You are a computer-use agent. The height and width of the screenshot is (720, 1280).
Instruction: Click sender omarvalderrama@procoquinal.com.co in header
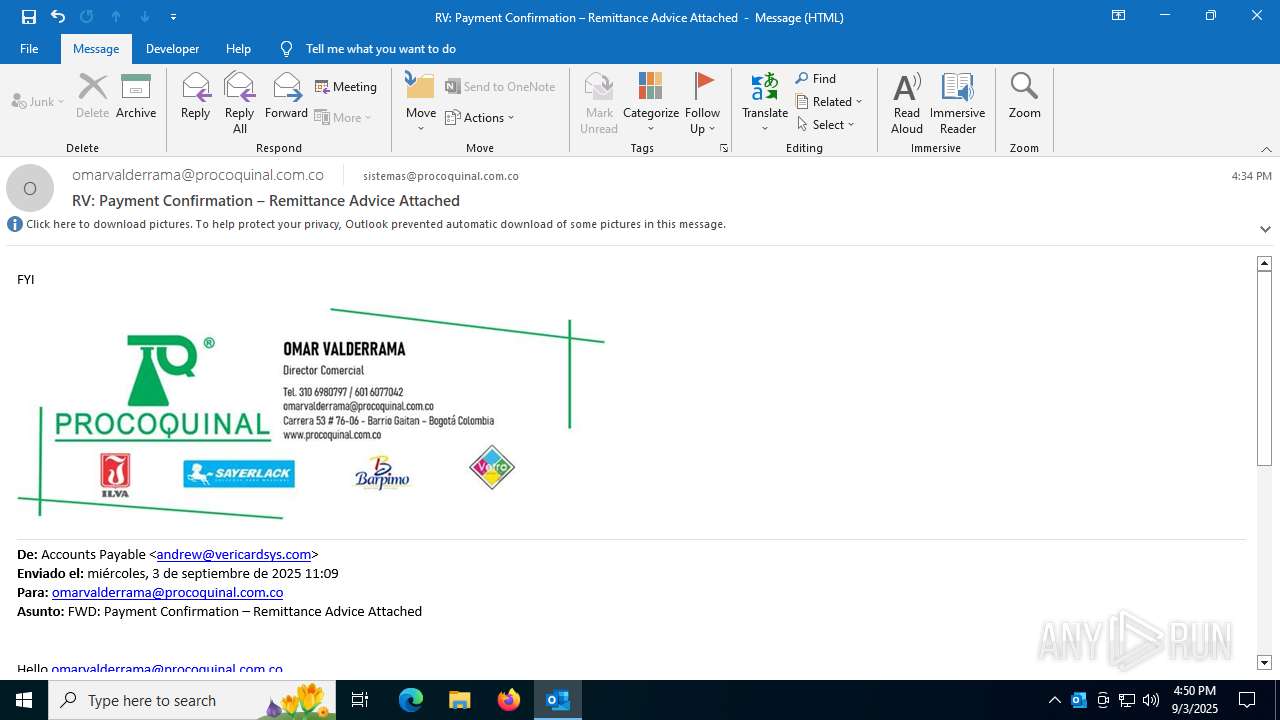(x=198, y=175)
